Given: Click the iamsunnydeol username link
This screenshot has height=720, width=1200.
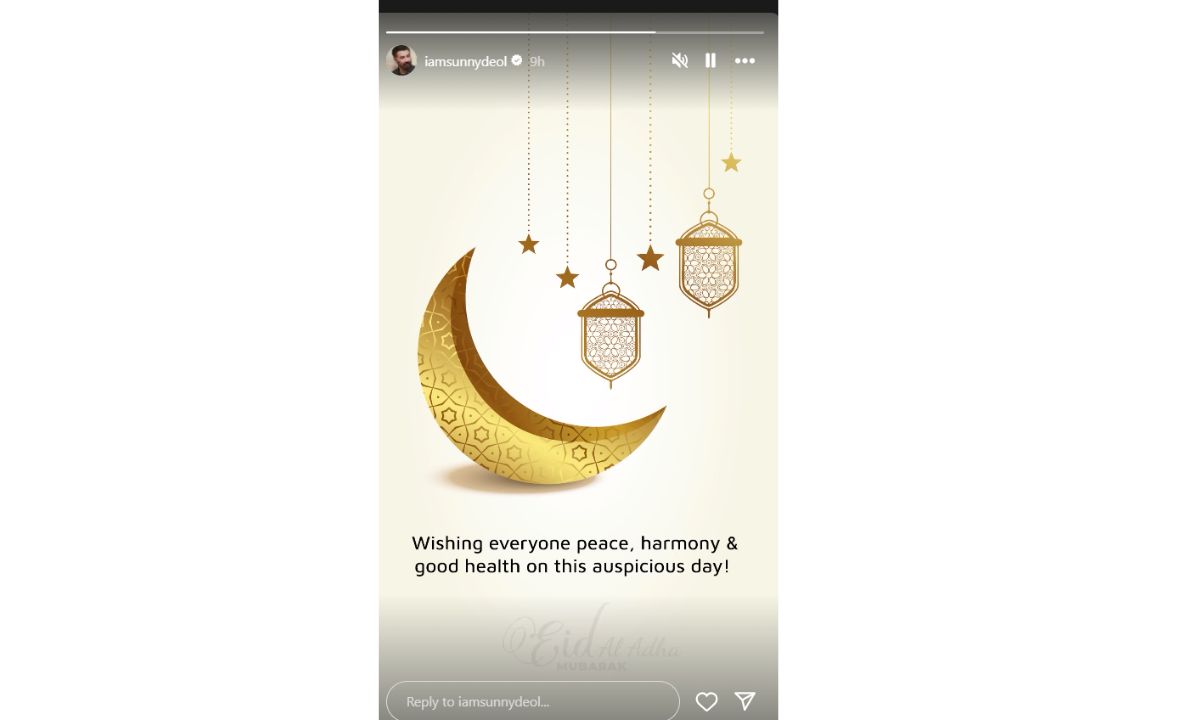Looking at the screenshot, I should (x=466, y=61).
